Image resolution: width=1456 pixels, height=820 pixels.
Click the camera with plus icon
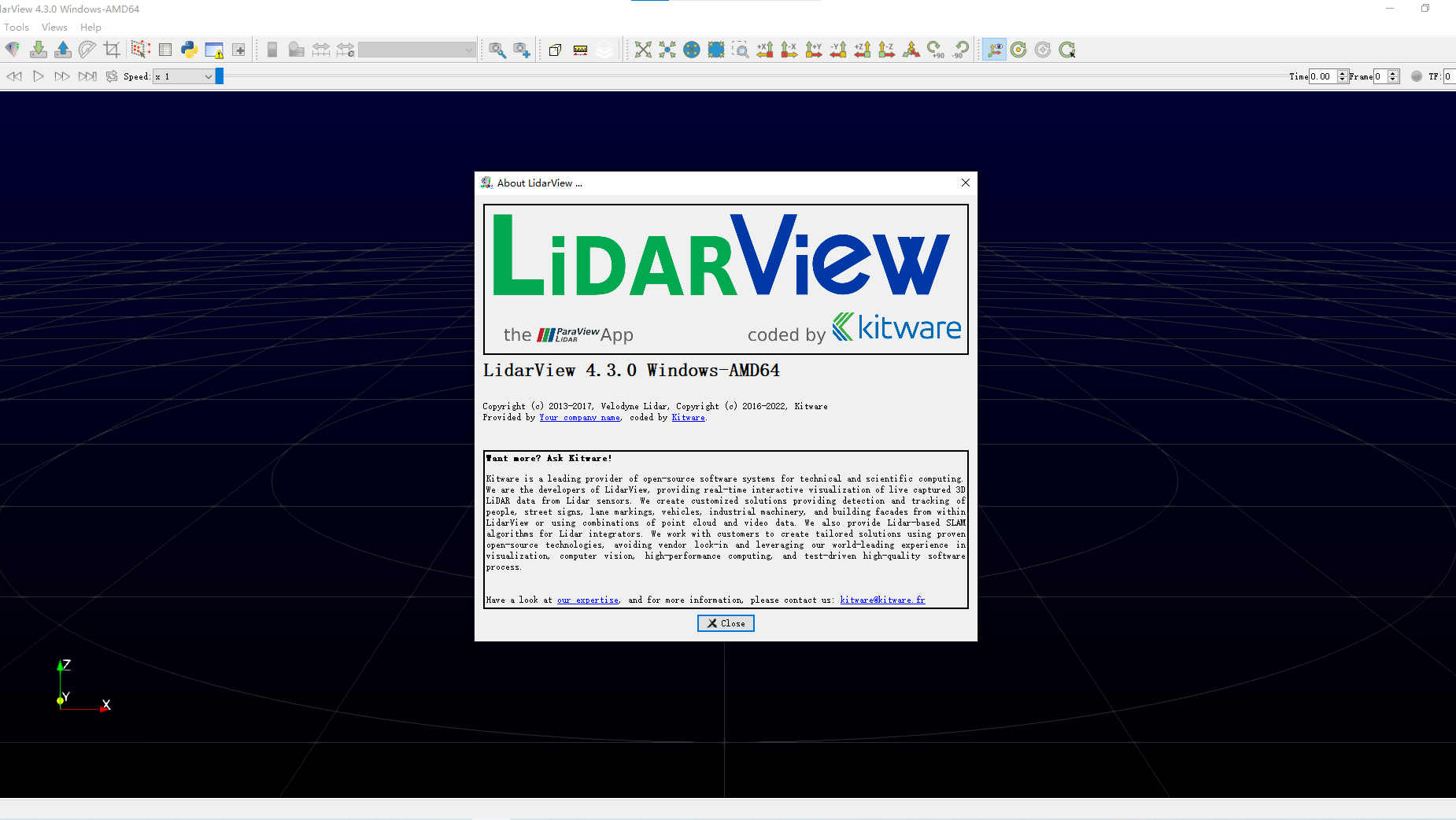click(522, 50)
